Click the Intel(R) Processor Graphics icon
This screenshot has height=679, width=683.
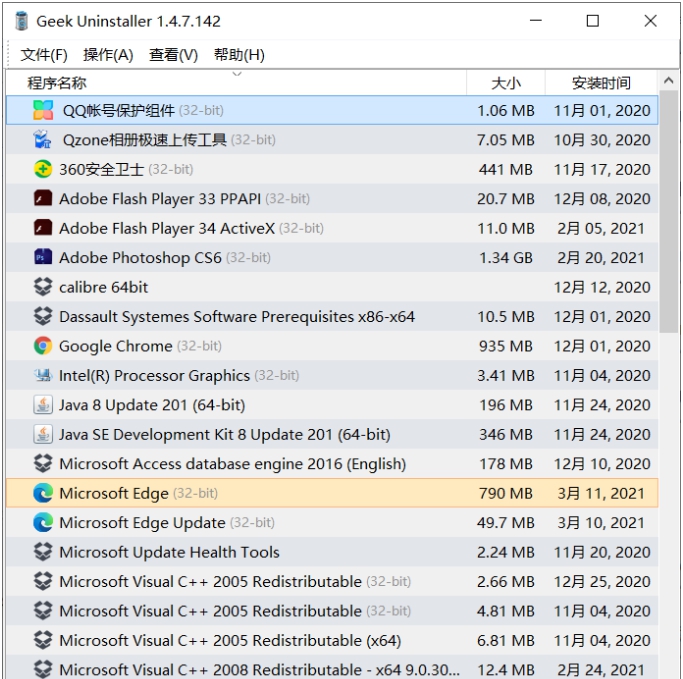point(43,375)
